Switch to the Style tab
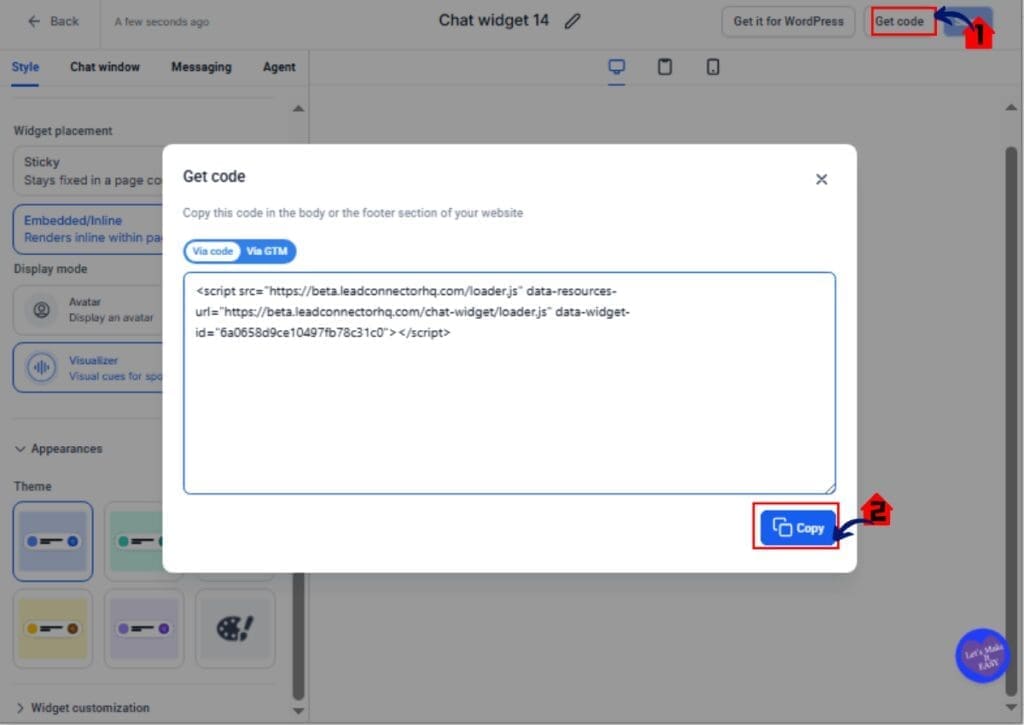 25,67
